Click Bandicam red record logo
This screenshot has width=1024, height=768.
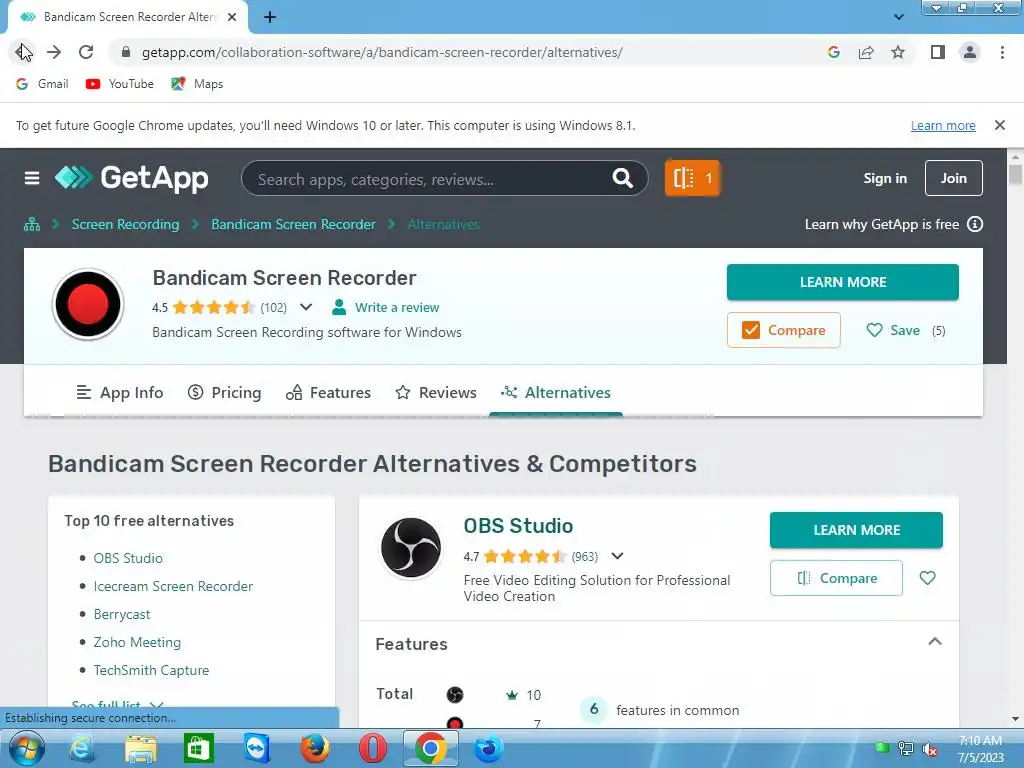[x=88, y=304]
